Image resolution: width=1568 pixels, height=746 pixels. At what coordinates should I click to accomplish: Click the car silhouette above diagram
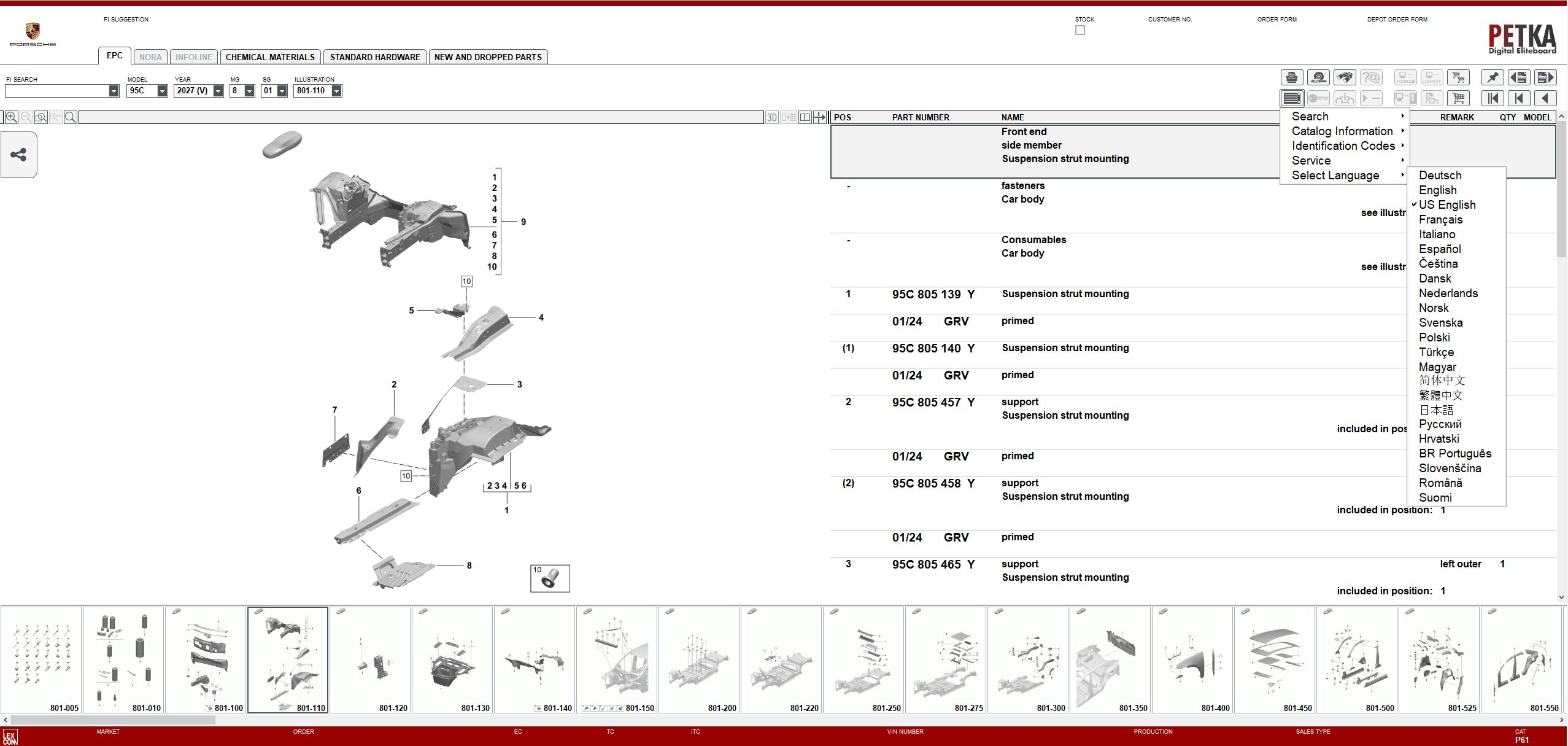(x=282, y=145)
